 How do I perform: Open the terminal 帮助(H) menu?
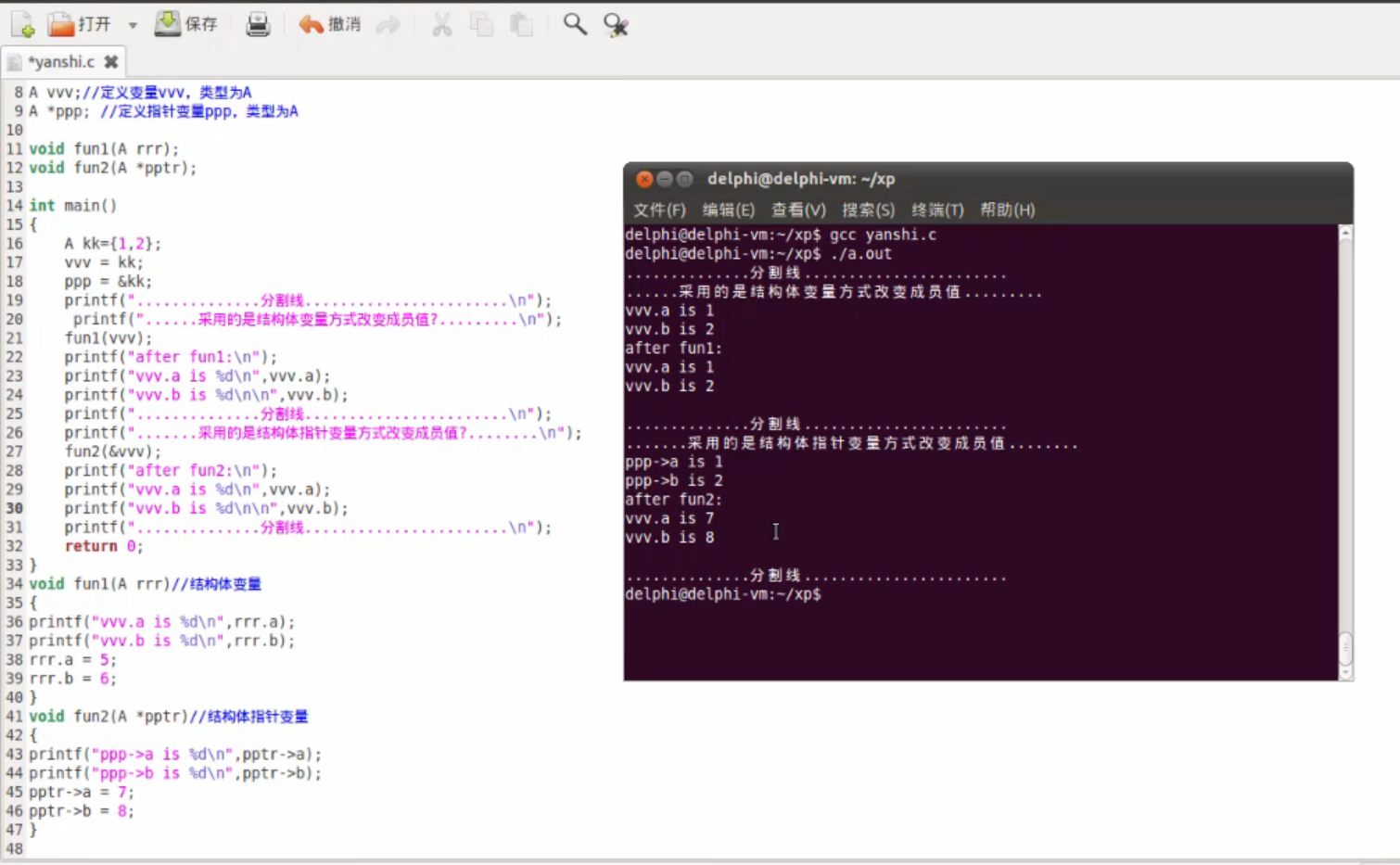(1008, 210)
